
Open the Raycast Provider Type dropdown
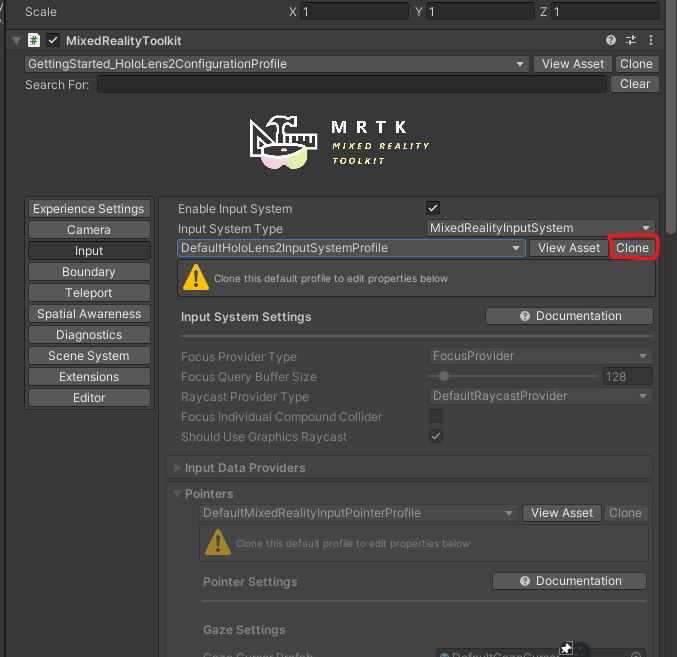(541, 396)
